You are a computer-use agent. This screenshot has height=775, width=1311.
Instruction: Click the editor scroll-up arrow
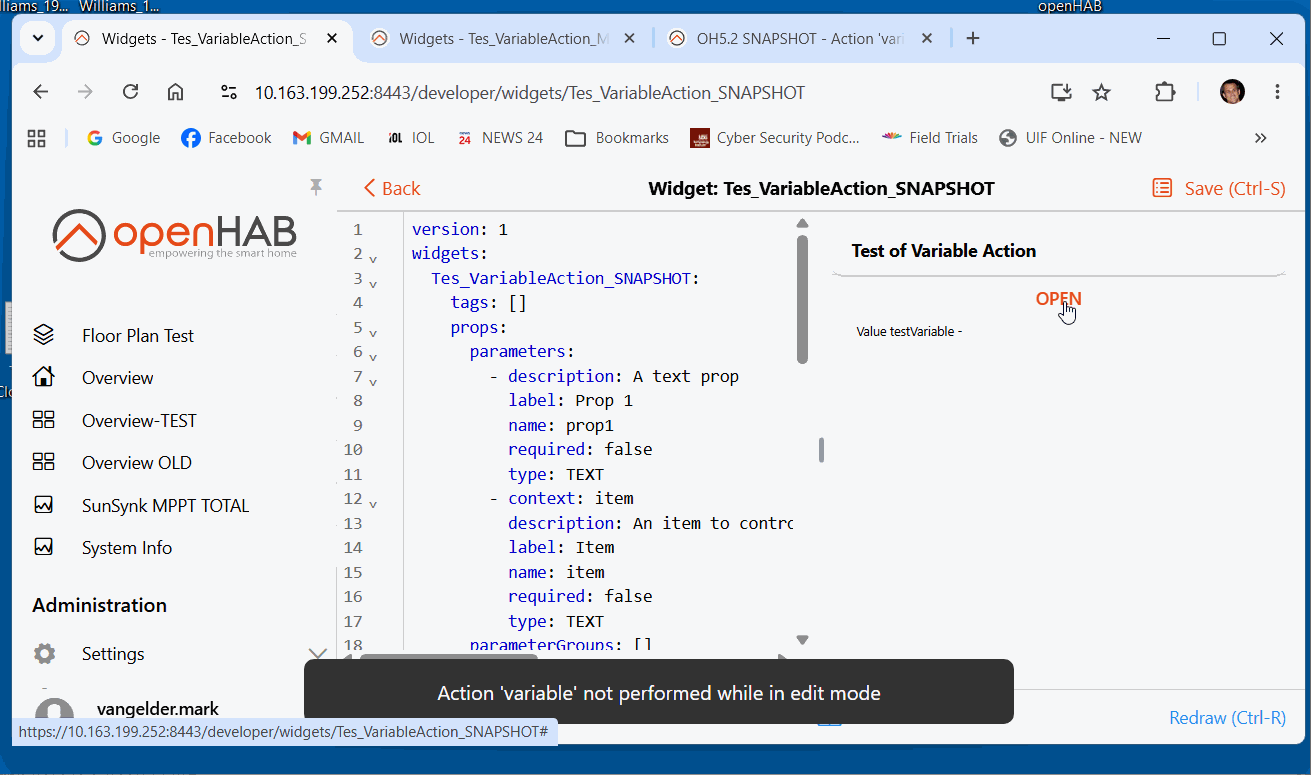point(802,223)
